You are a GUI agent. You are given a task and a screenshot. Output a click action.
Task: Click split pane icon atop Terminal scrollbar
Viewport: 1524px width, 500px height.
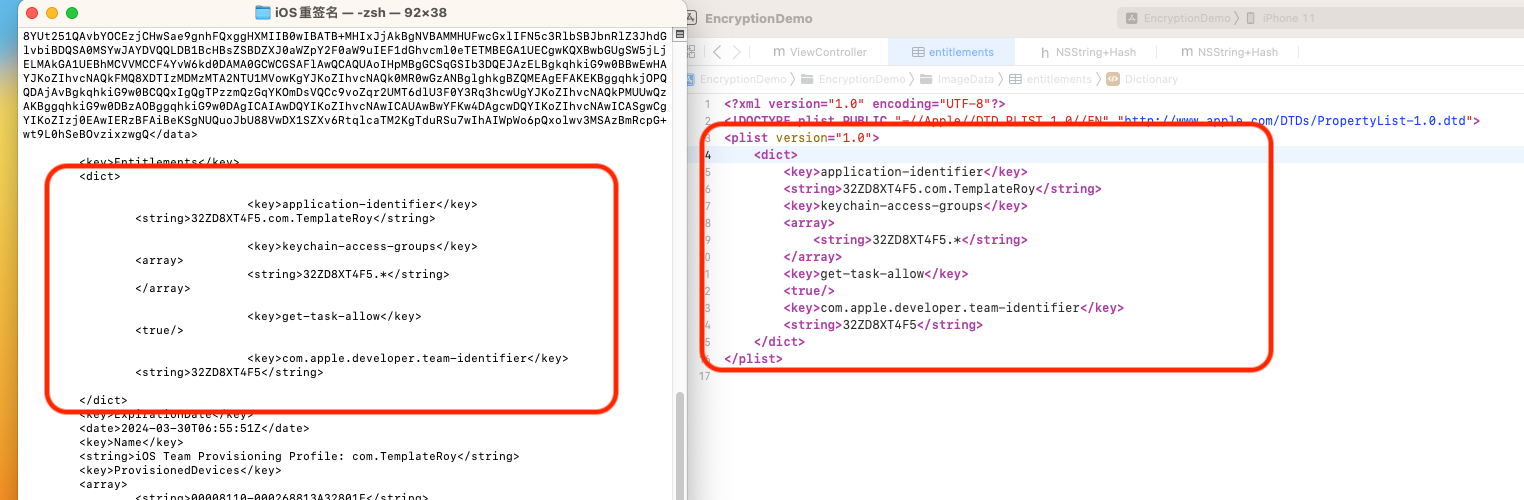point(680,34)
